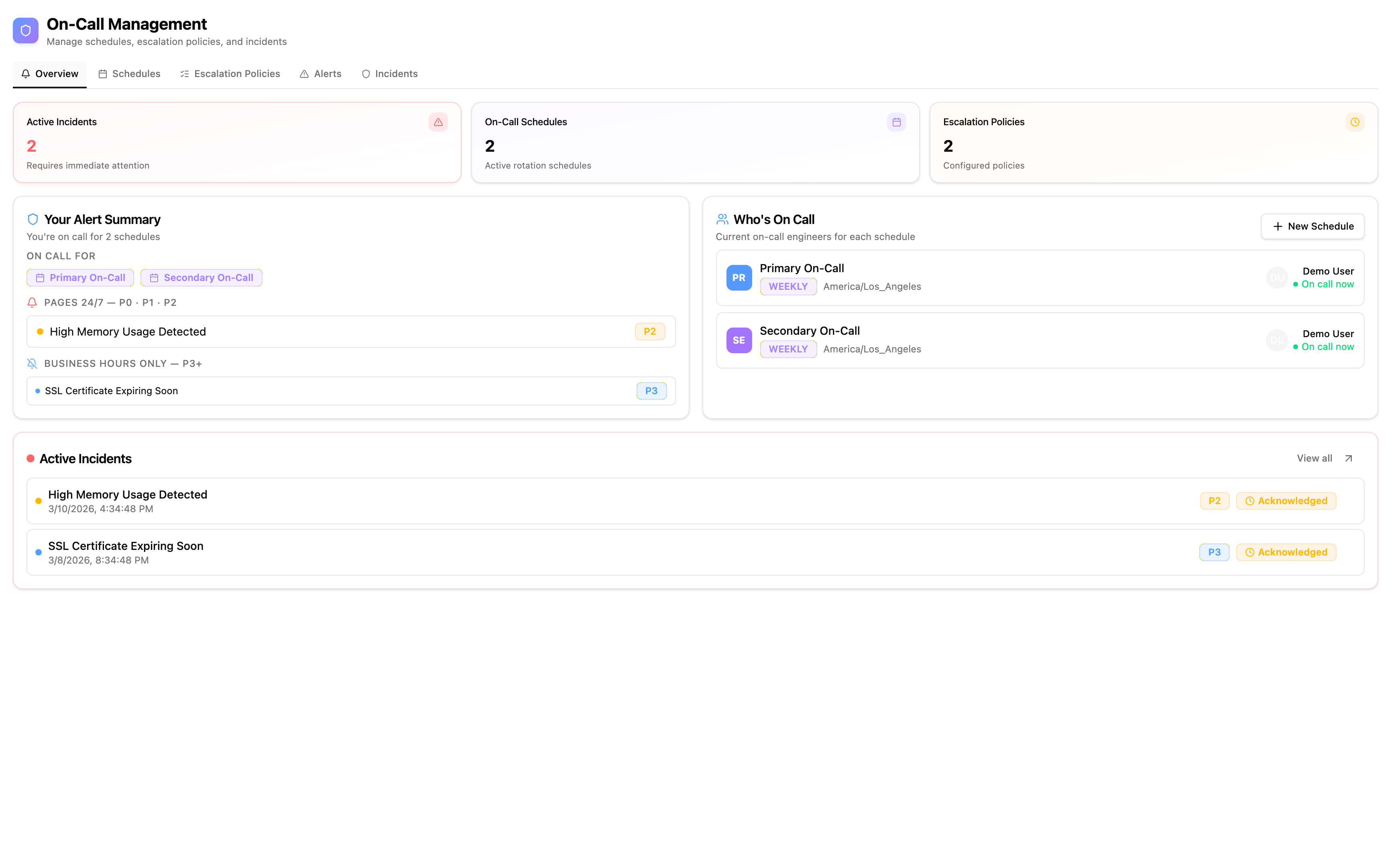The width and height of the screenshot is (1400, 867).
Task: Click the DU avatar in Secondary On-Call row
Action: point(1277,340)
